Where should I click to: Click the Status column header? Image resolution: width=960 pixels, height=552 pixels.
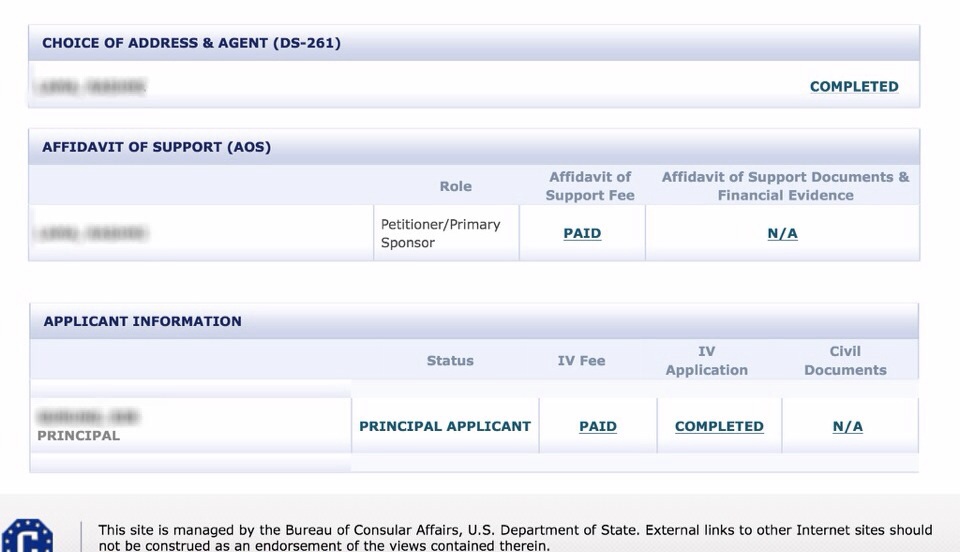point(450,360)
